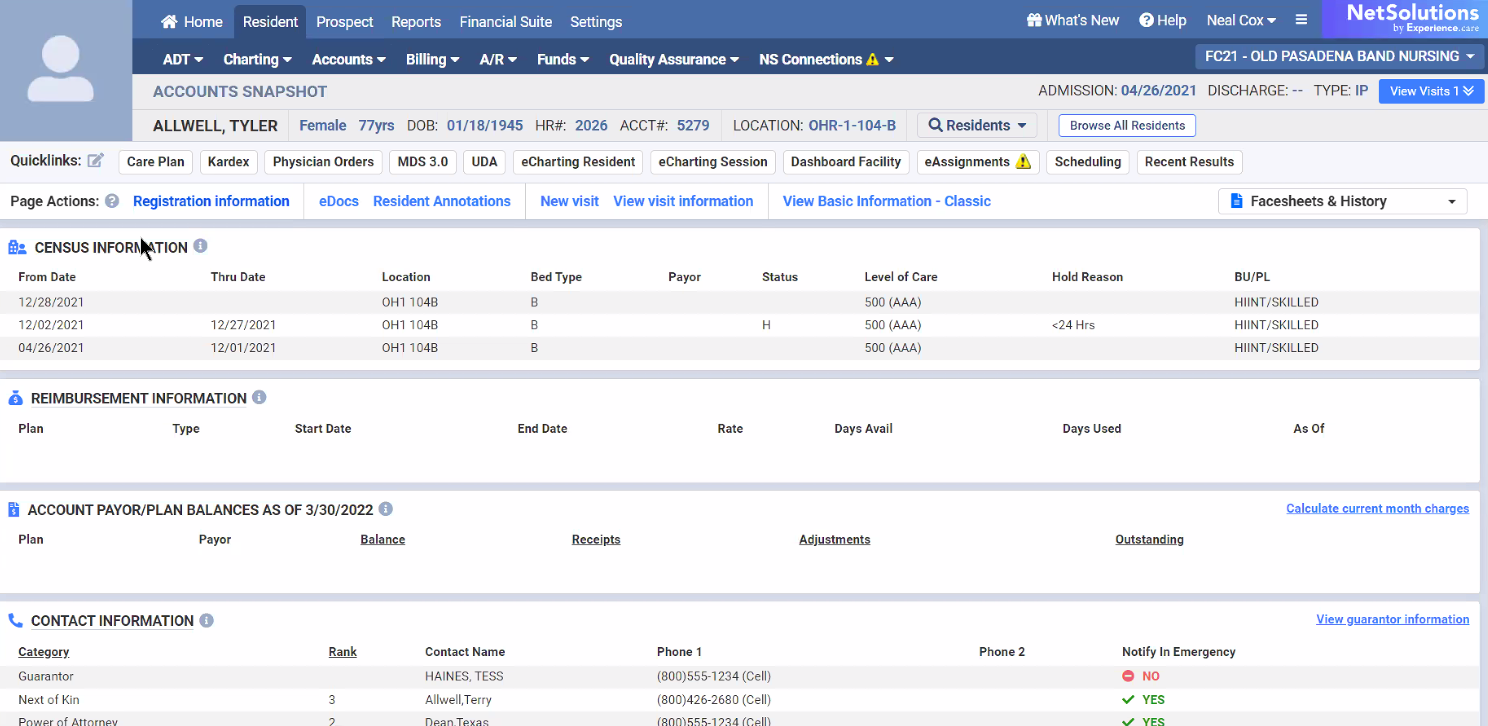Sort balances by the Balance column header
This screenshot has height=726, width=1488.
tap(383, 540)
